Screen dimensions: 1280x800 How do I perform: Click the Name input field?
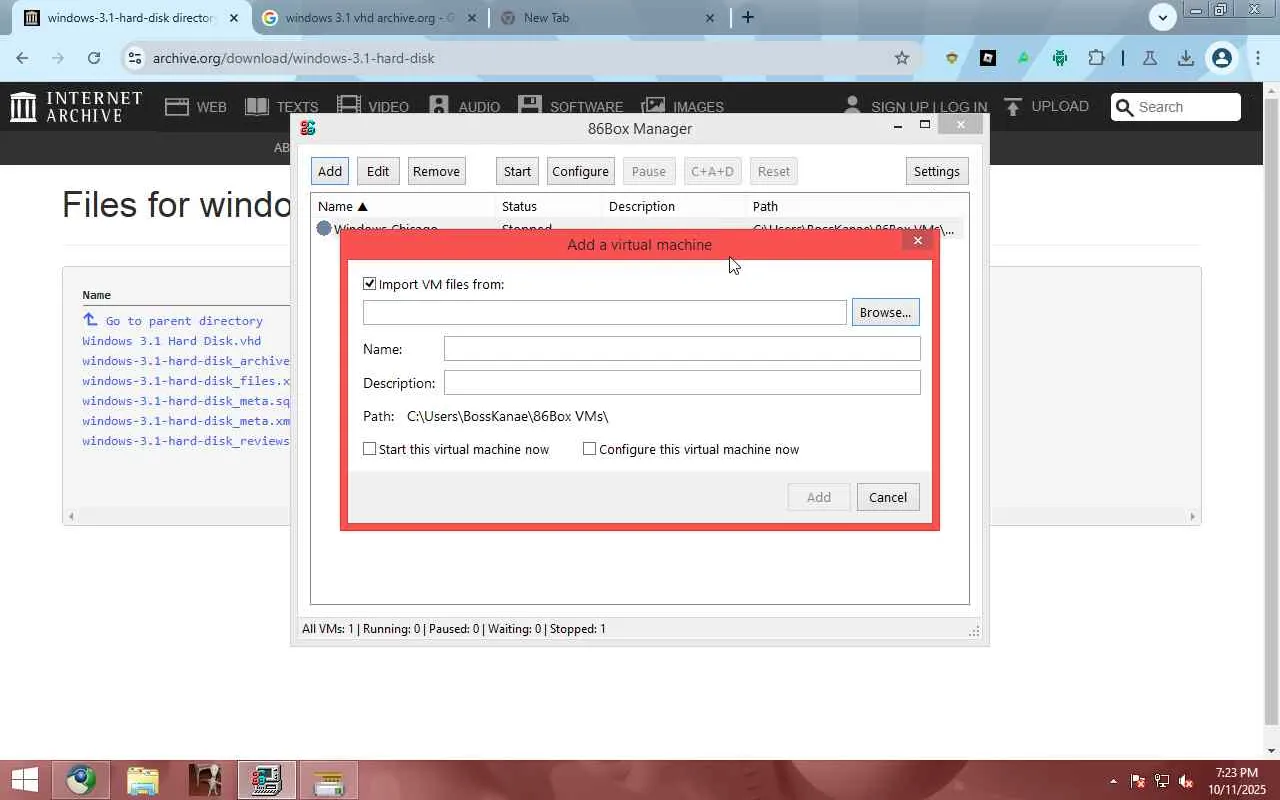tap(682, 348)
